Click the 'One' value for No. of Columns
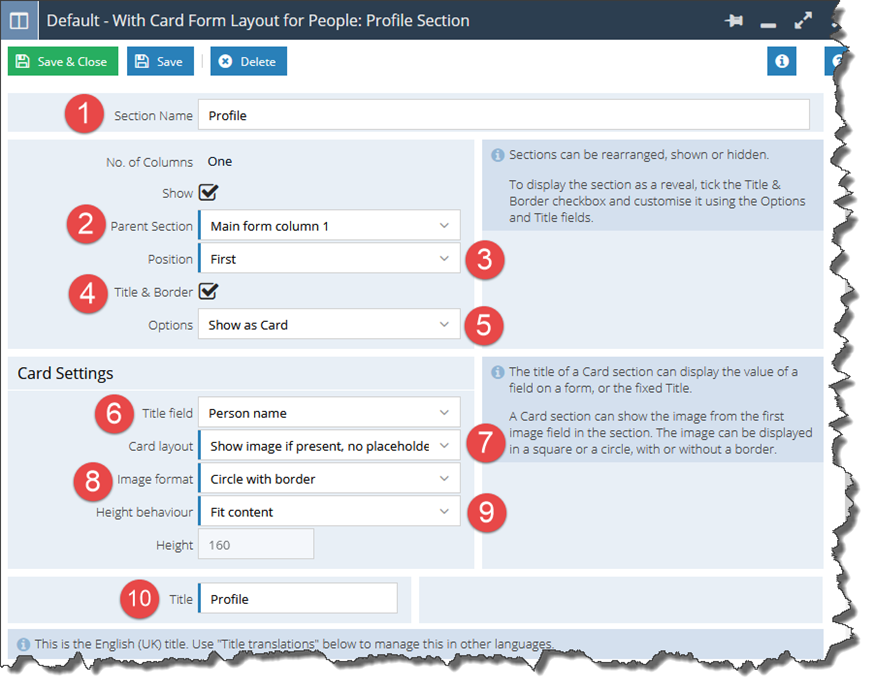This screenshot has width=875, height=692. click(x=220, y=161)
